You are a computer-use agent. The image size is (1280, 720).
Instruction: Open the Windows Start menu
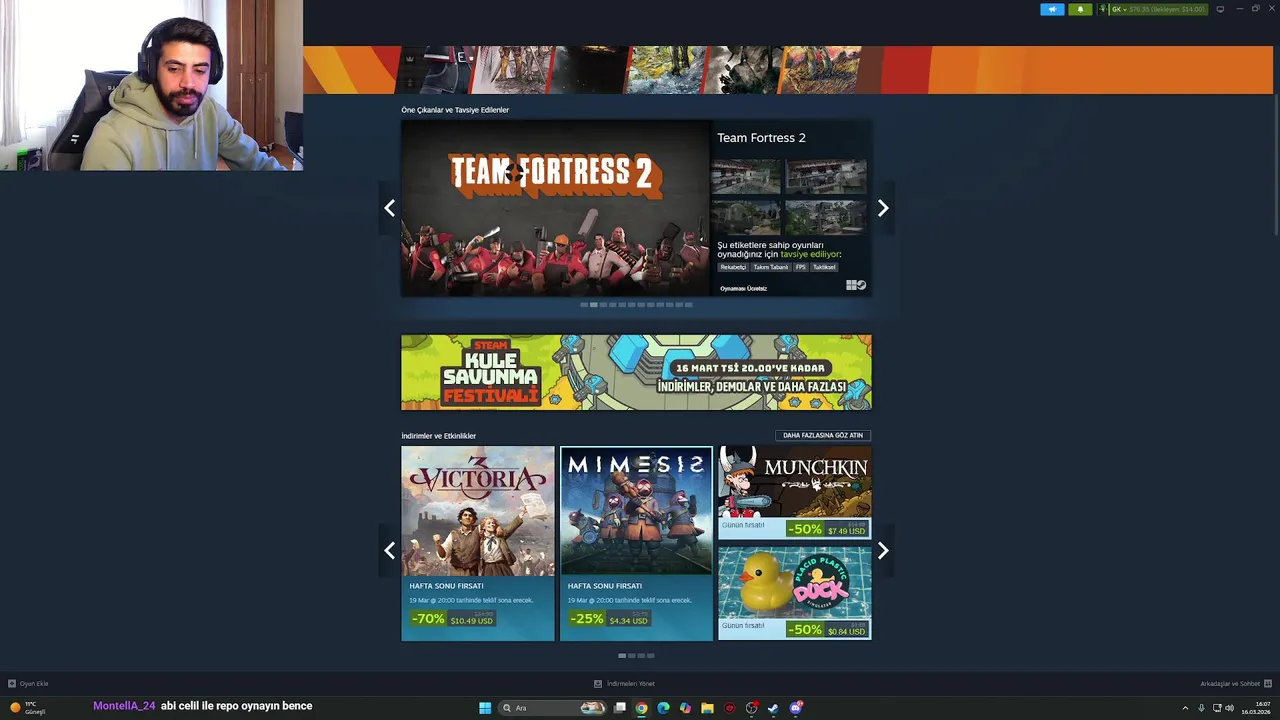[x=485, y=708]
